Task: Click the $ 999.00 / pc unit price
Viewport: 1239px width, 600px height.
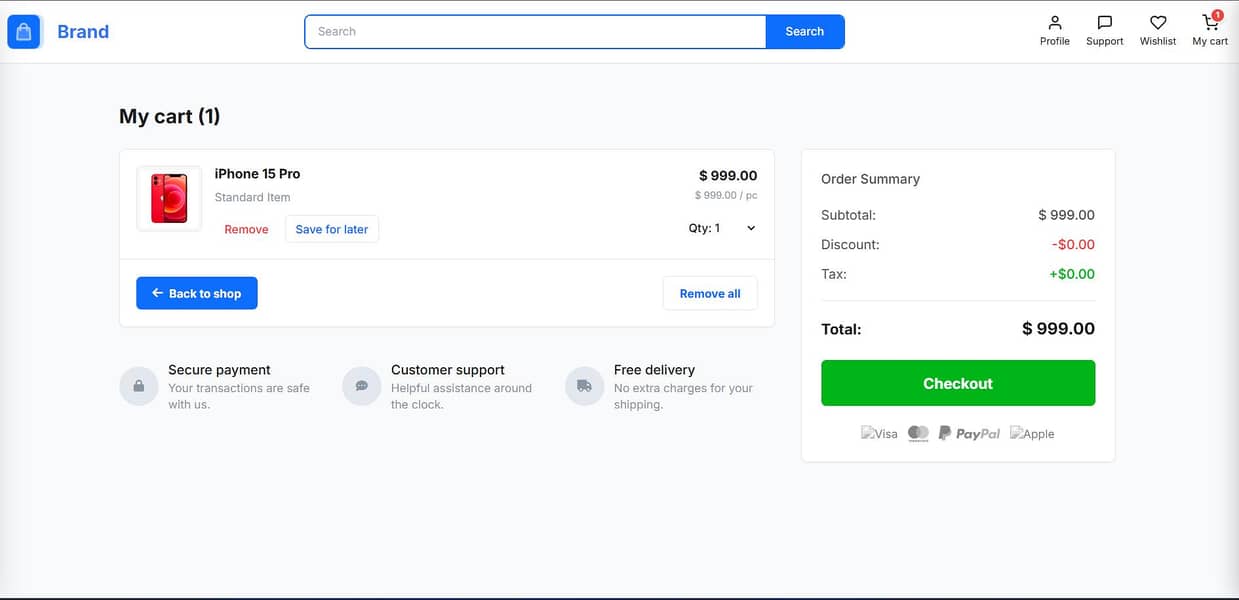Action: pyautogui.click(x=726, y=196)
